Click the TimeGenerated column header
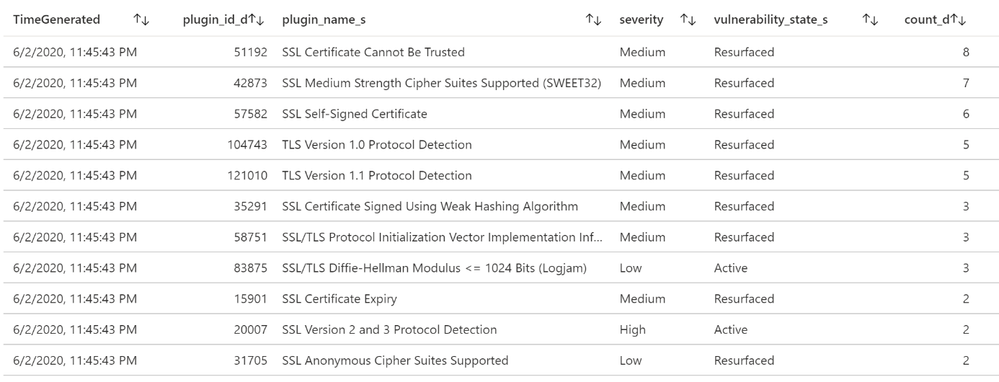999x382 pixels. tap(57, 20)
